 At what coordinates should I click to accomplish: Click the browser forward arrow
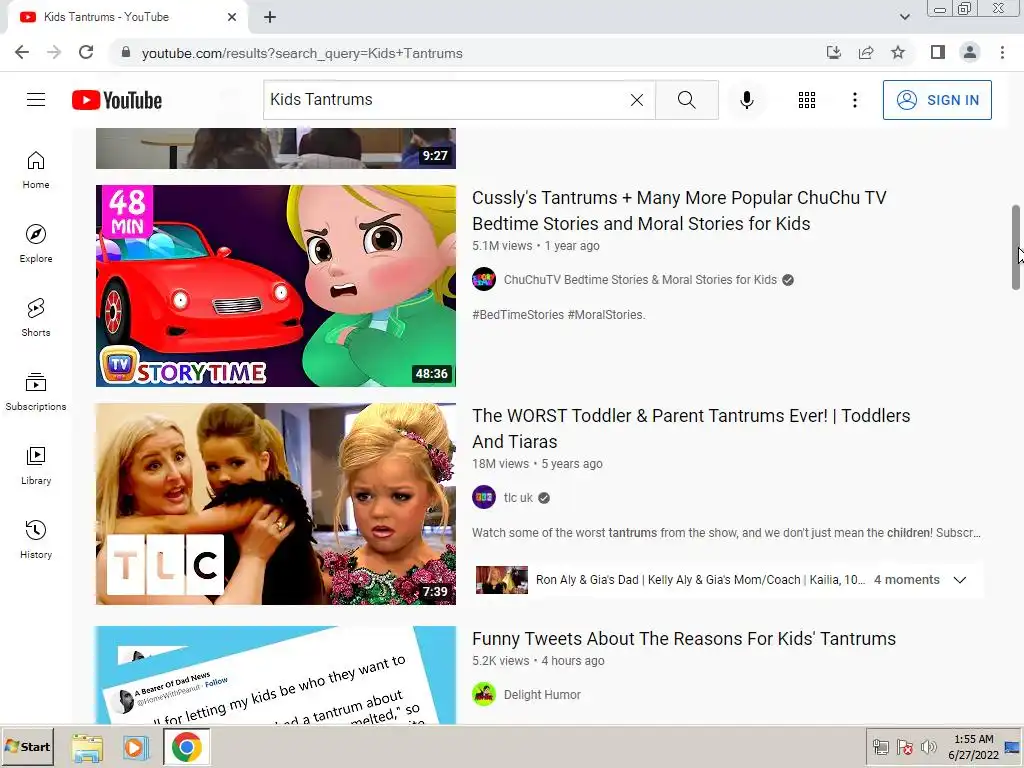tap(54, 53)
